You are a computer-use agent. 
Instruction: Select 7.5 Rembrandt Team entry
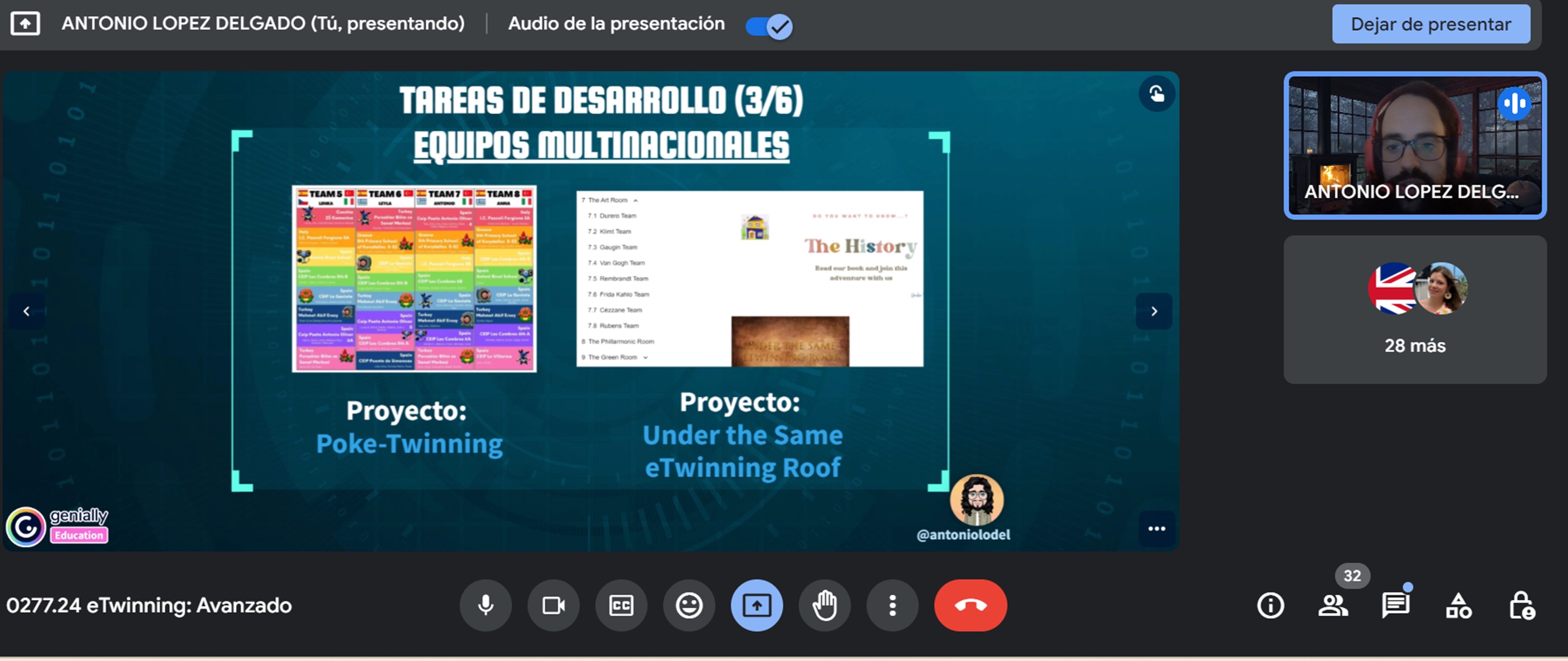tap(618, 278)
